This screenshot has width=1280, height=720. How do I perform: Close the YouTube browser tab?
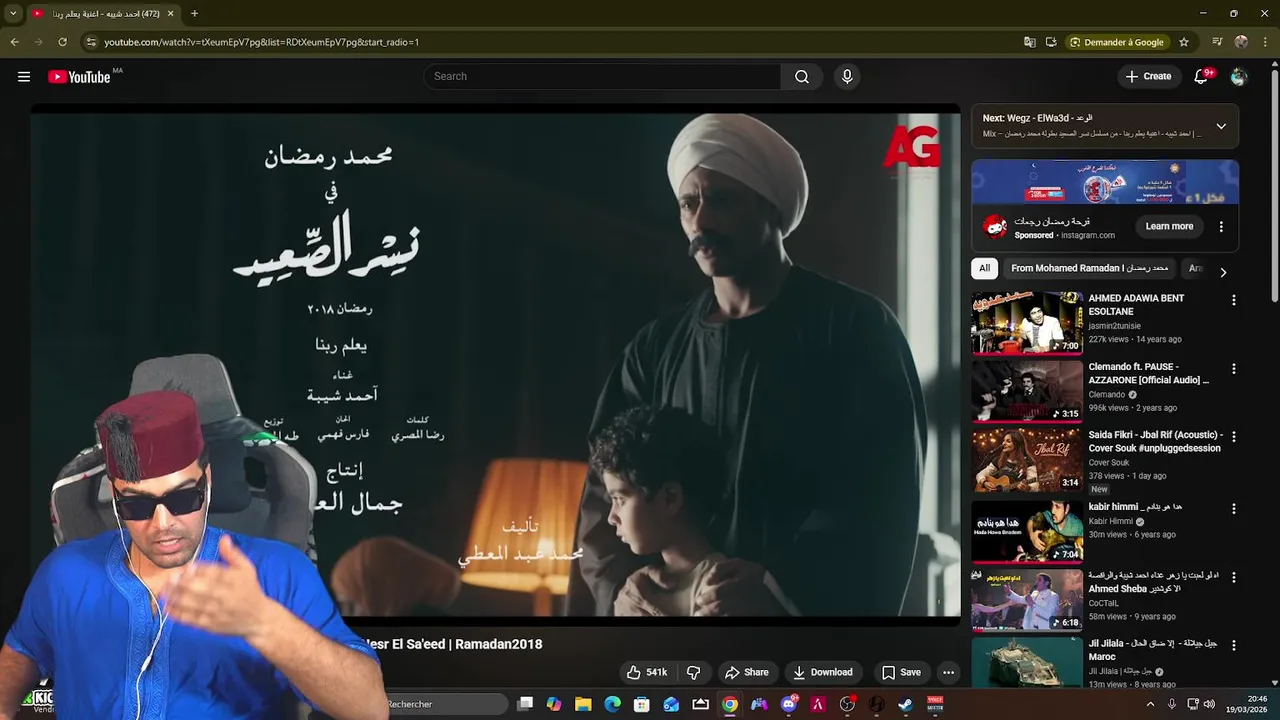171,14
